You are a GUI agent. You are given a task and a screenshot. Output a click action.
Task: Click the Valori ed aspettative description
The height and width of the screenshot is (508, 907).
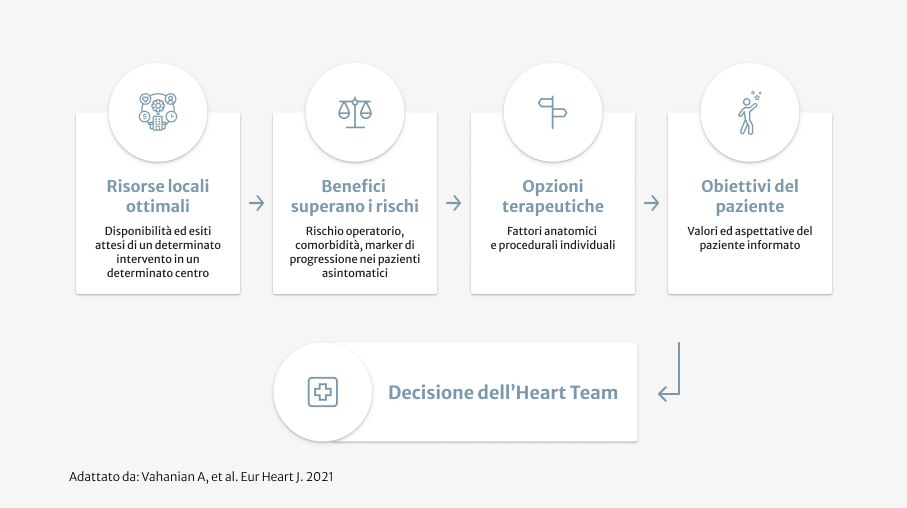click(749, 238)
